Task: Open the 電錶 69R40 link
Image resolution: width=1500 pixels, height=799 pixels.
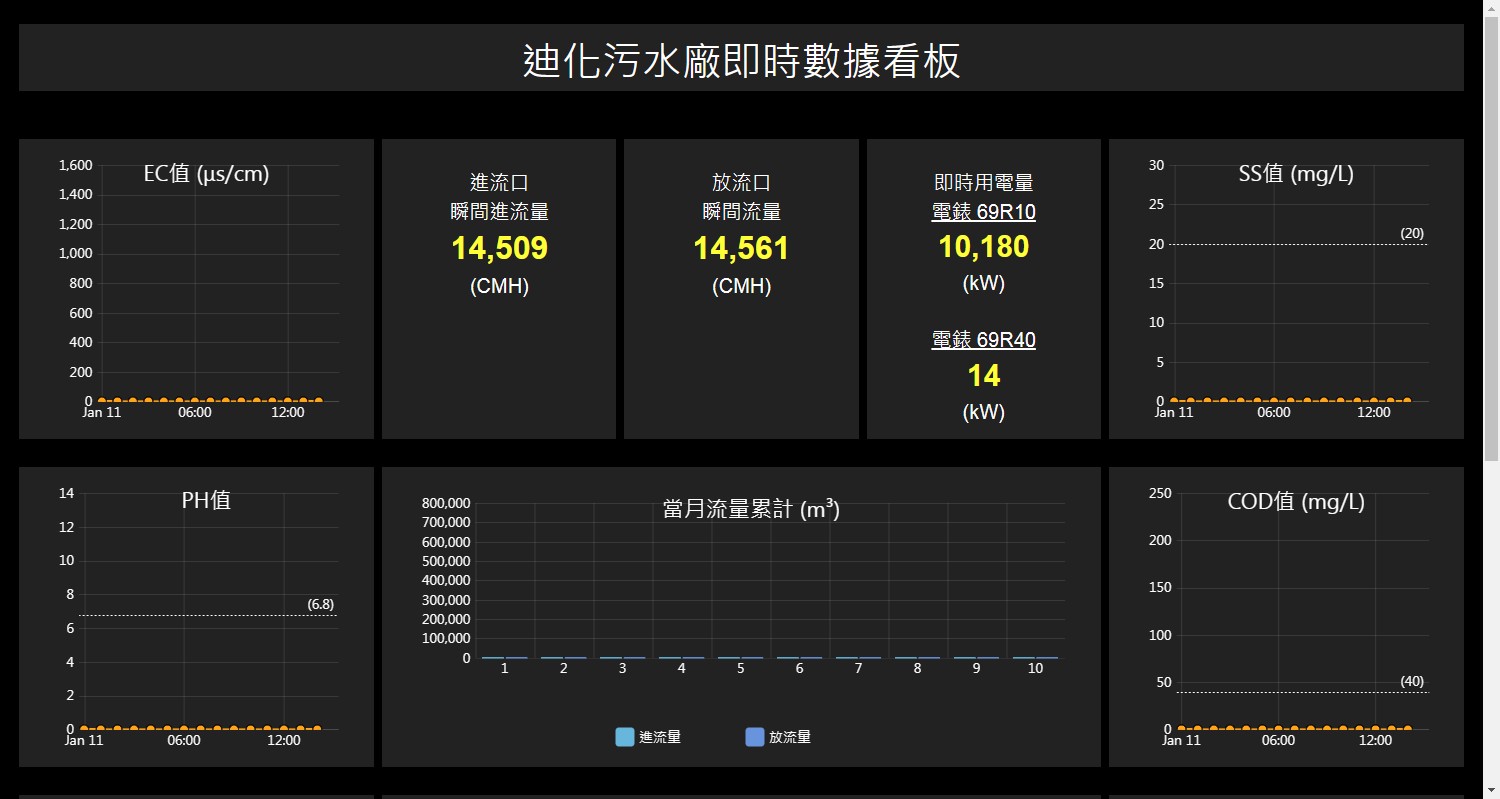Action: tap(983, 340)
